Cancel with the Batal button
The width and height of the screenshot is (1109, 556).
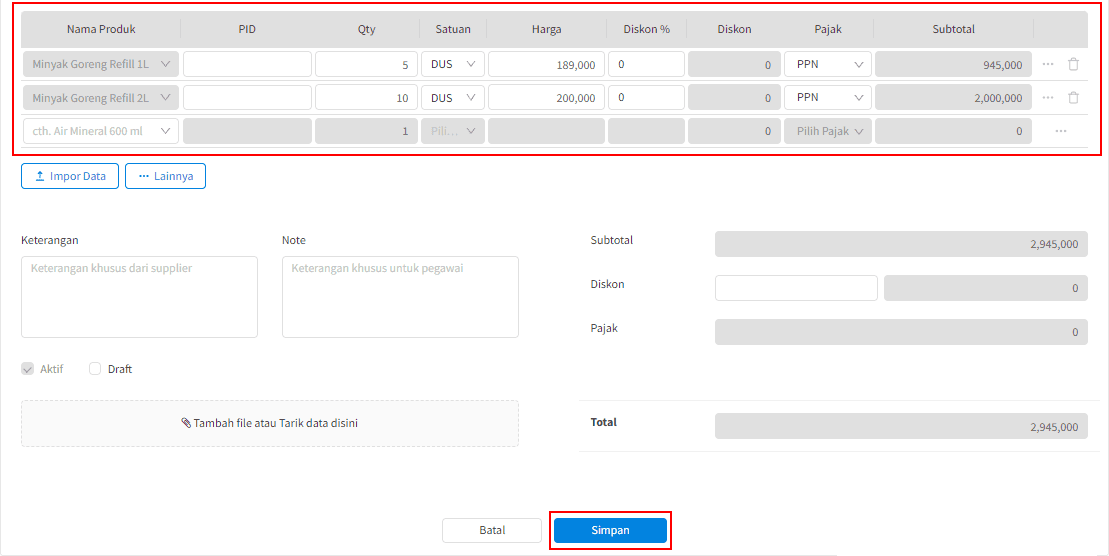tap(492, 530)
